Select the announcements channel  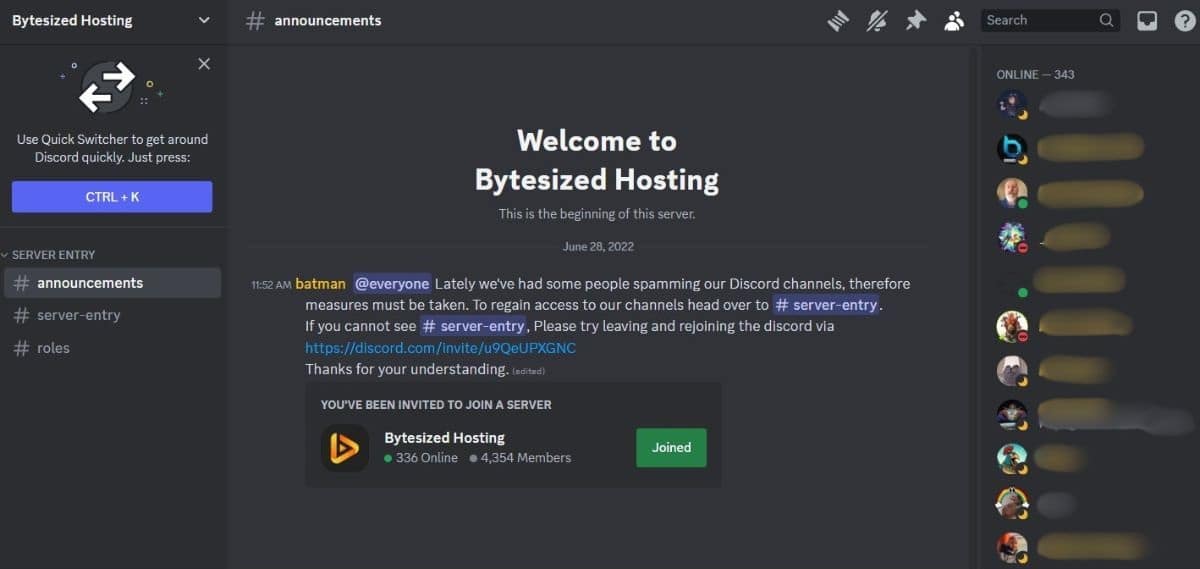point(112,283)
